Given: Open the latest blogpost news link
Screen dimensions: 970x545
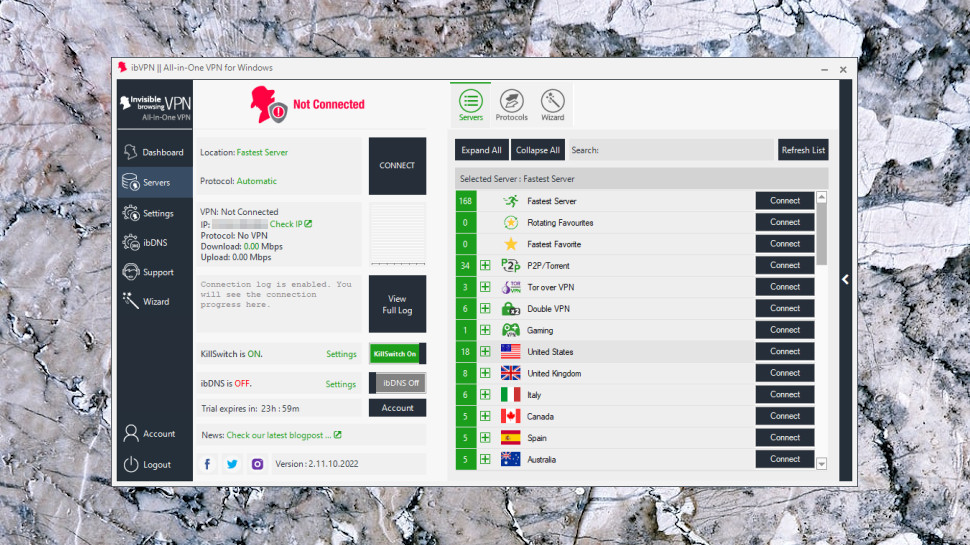Looking at the screenshot, I should [x=283, y=435].
